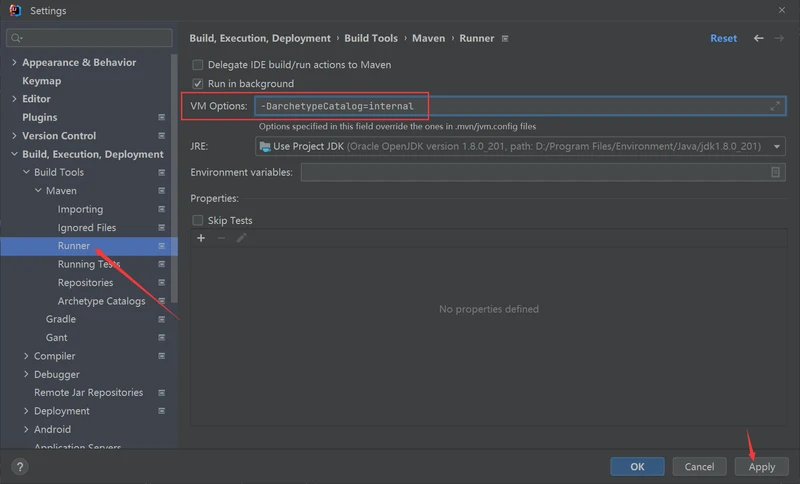Open the JRE dropdown list

coord(777,147)
